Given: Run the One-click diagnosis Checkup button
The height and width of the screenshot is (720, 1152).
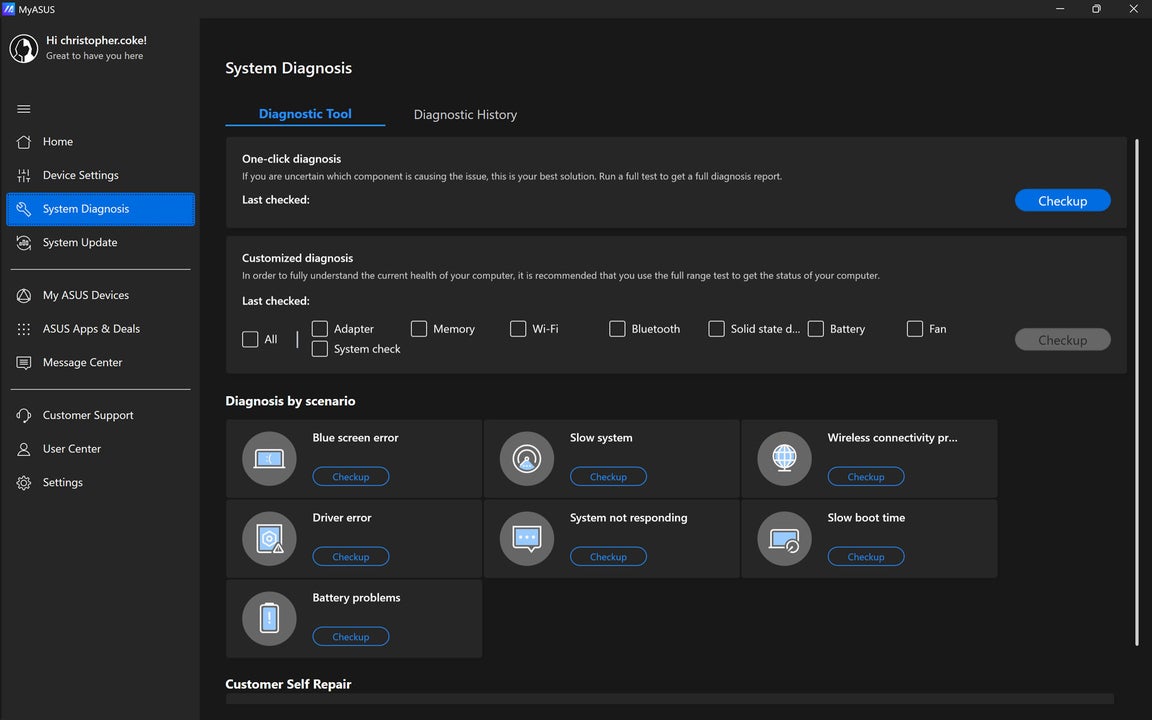Looking at the screenshot, I should tap(1062, 201).
